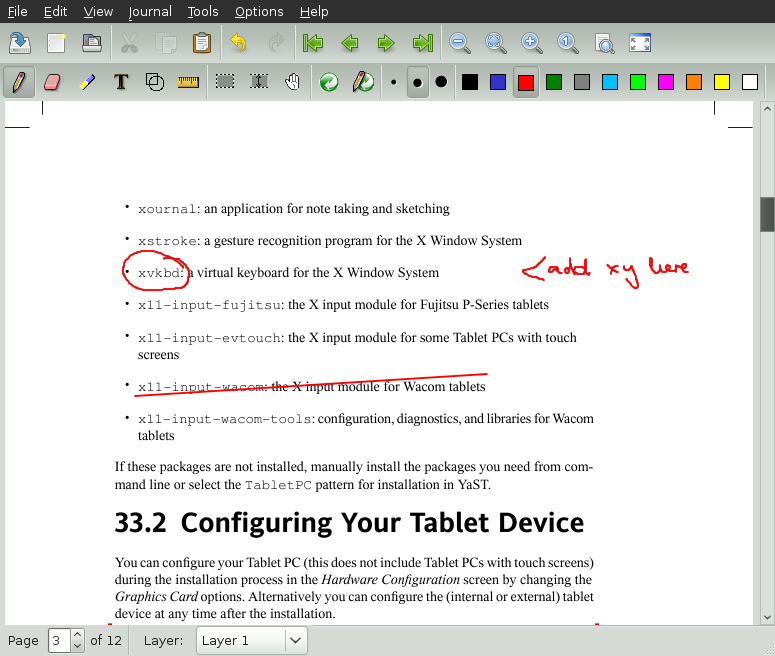Viewport: 775px width, 656px height.
Task: Pick the light blue color swatch
Action: [x=610, y=82]
